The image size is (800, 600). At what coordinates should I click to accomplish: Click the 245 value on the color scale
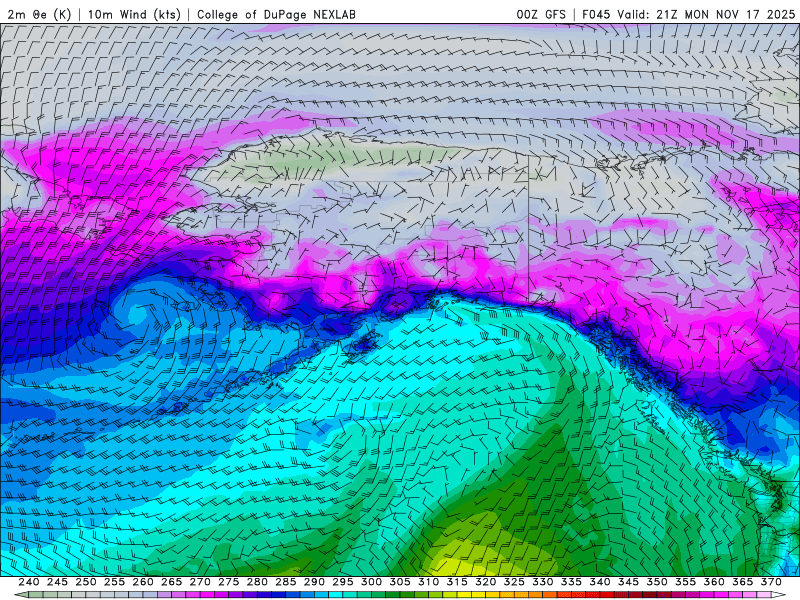click(x=57, y=582)
